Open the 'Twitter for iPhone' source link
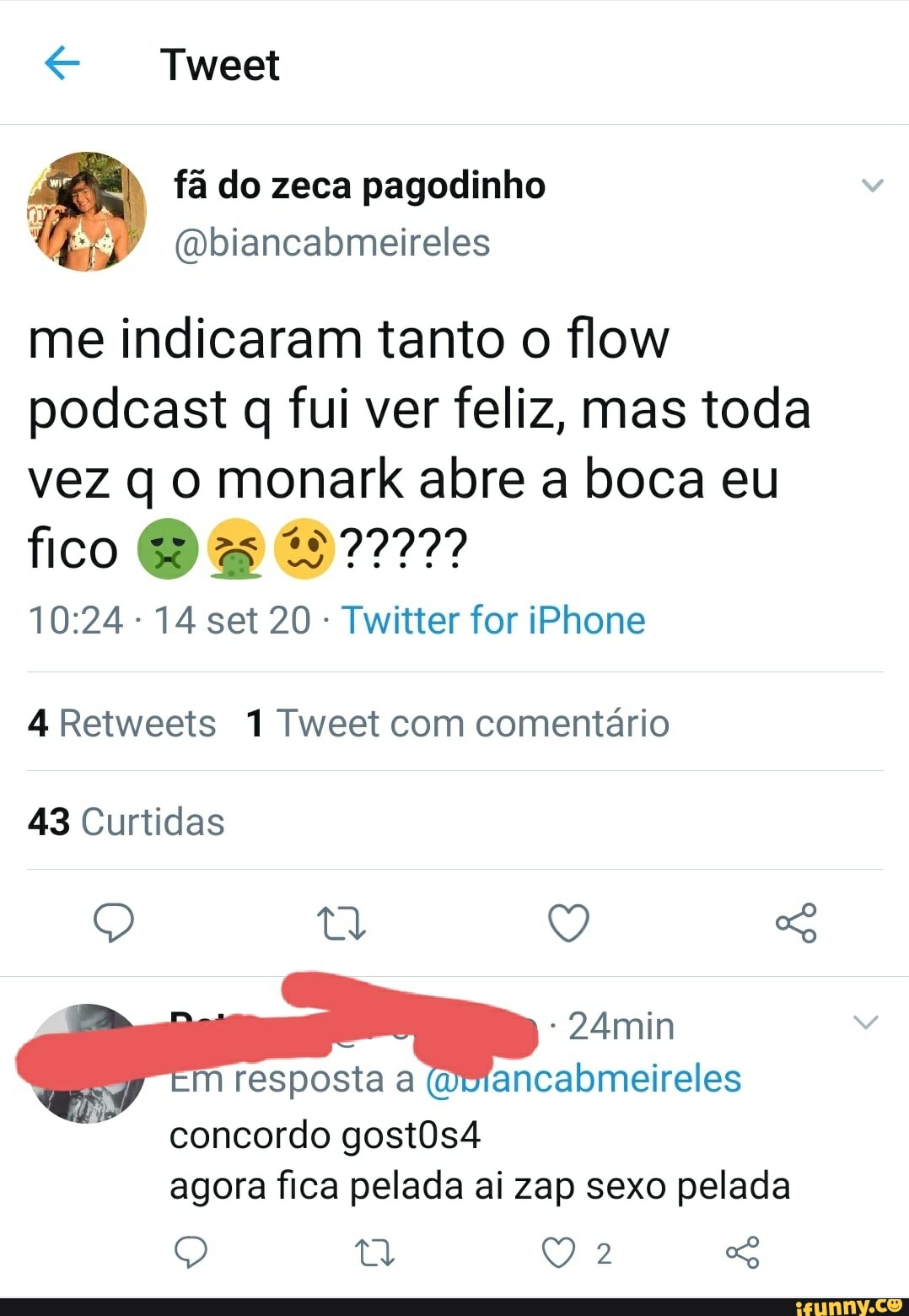 pyautogui.click(x=493, y=620)
